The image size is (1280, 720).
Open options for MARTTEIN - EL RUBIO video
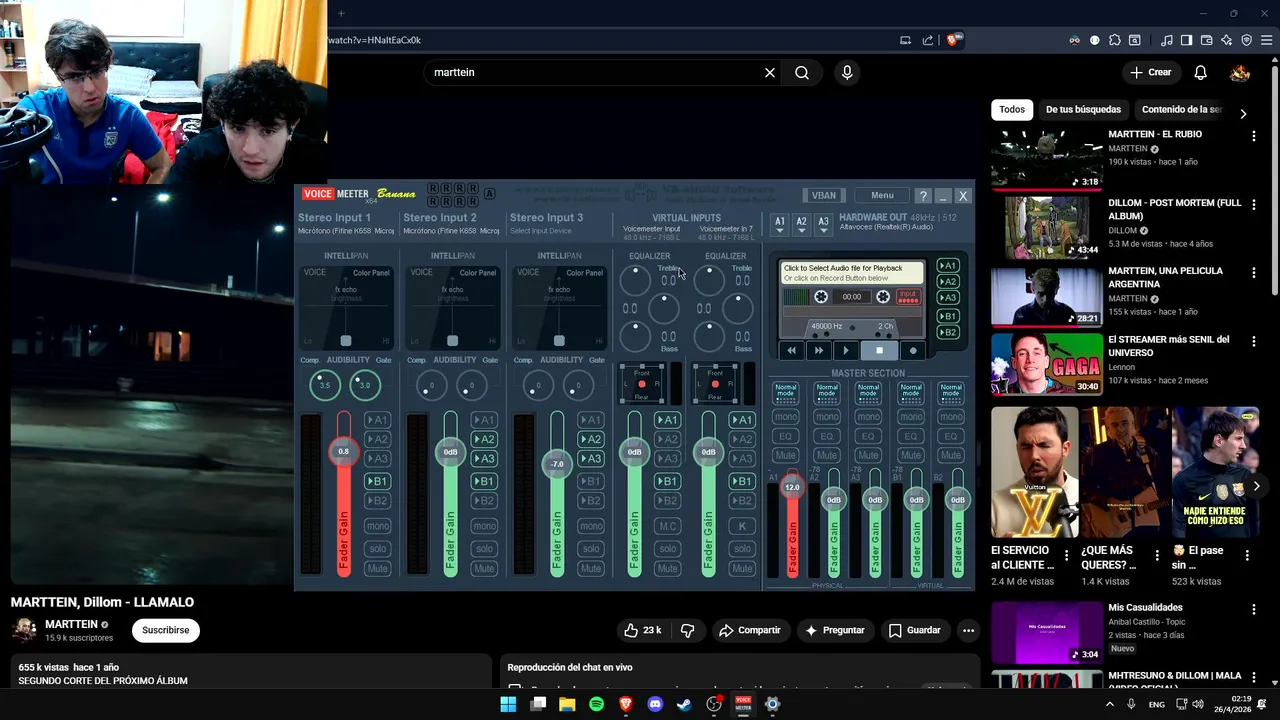[x=1253, y=135]
